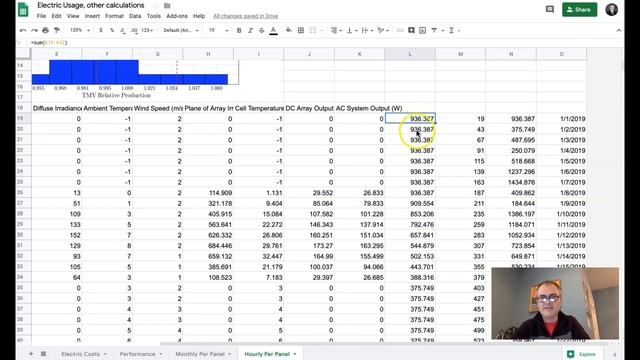Open horizontal align dropdown
This screenshot has height=360, width=640.
click(336, 30)
